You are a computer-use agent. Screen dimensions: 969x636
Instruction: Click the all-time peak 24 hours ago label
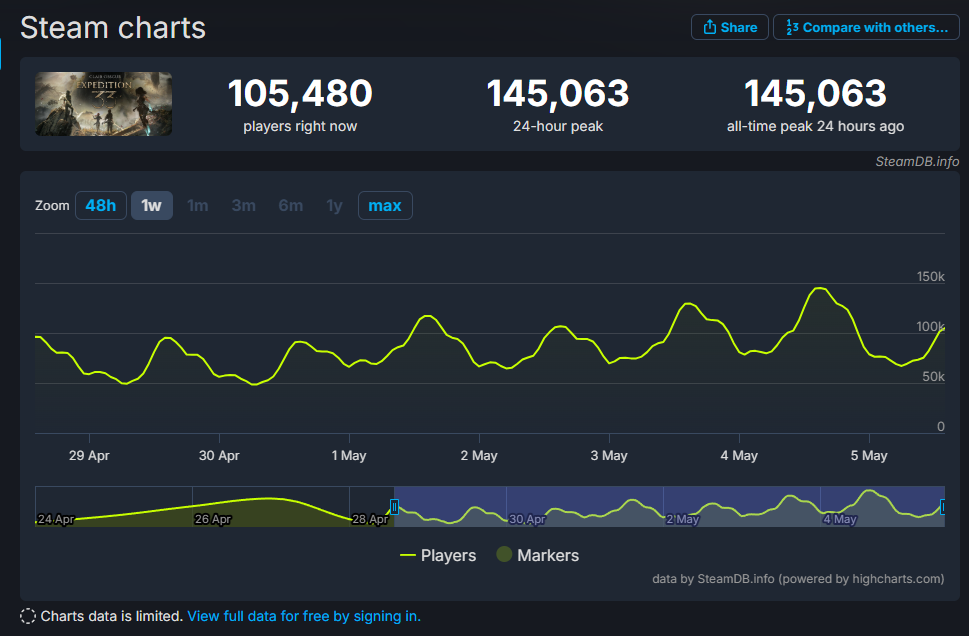pyautogui.click(x=815, y=126)
